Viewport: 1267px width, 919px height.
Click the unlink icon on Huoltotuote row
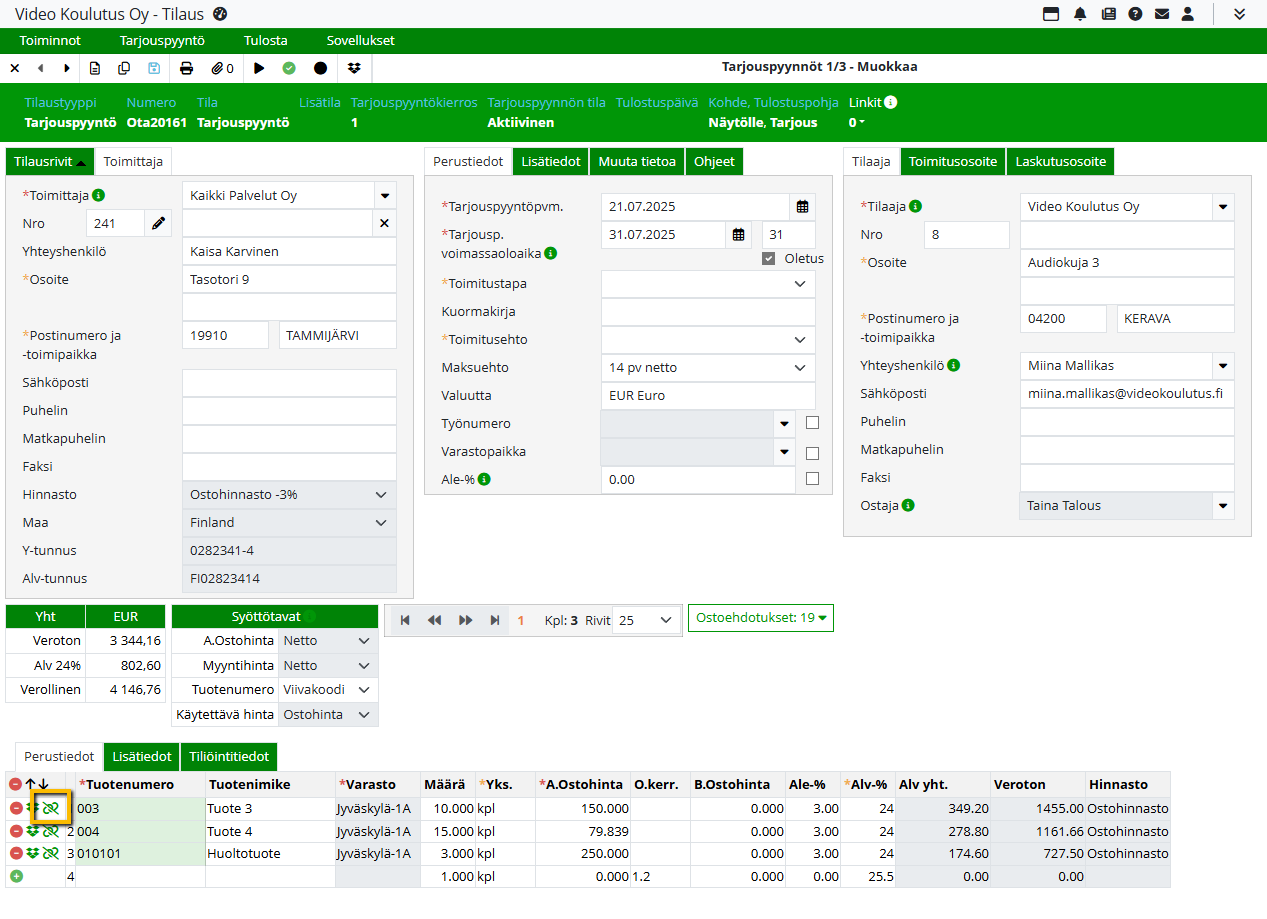point(50,853)
